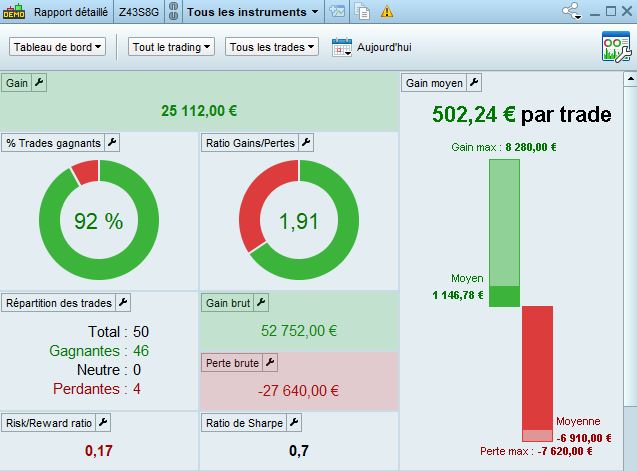The height and width of the screenshot is (471, 637).
Task: Click the Aujourd'hui date label
Action: pos(384,47)
